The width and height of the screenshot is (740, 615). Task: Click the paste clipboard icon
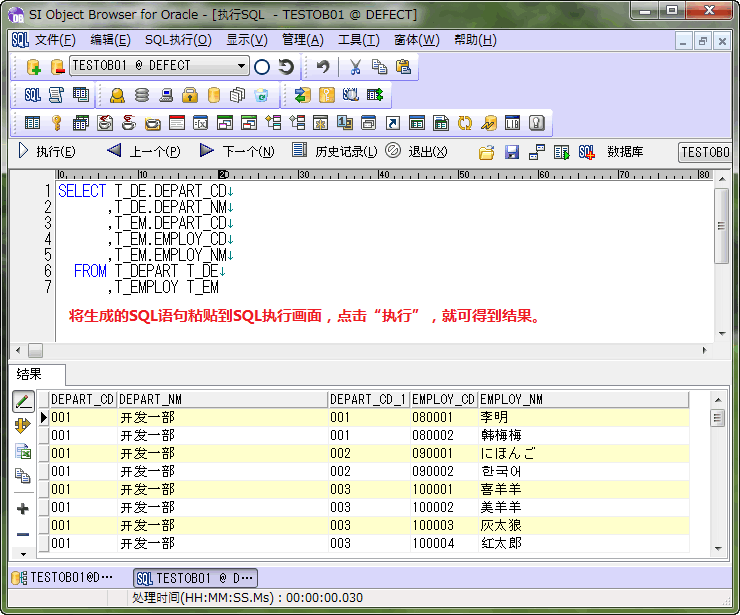403,67
